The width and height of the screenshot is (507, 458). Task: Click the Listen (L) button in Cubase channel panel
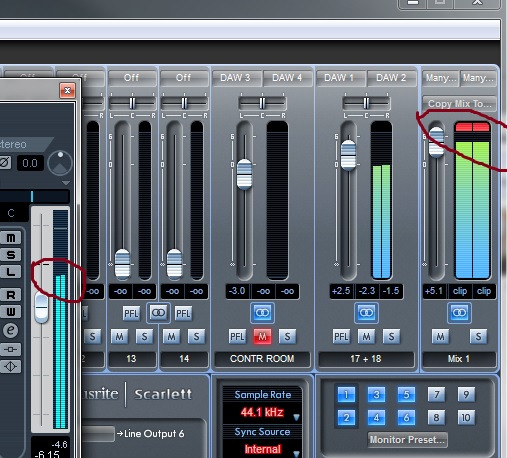click(11, 272)
